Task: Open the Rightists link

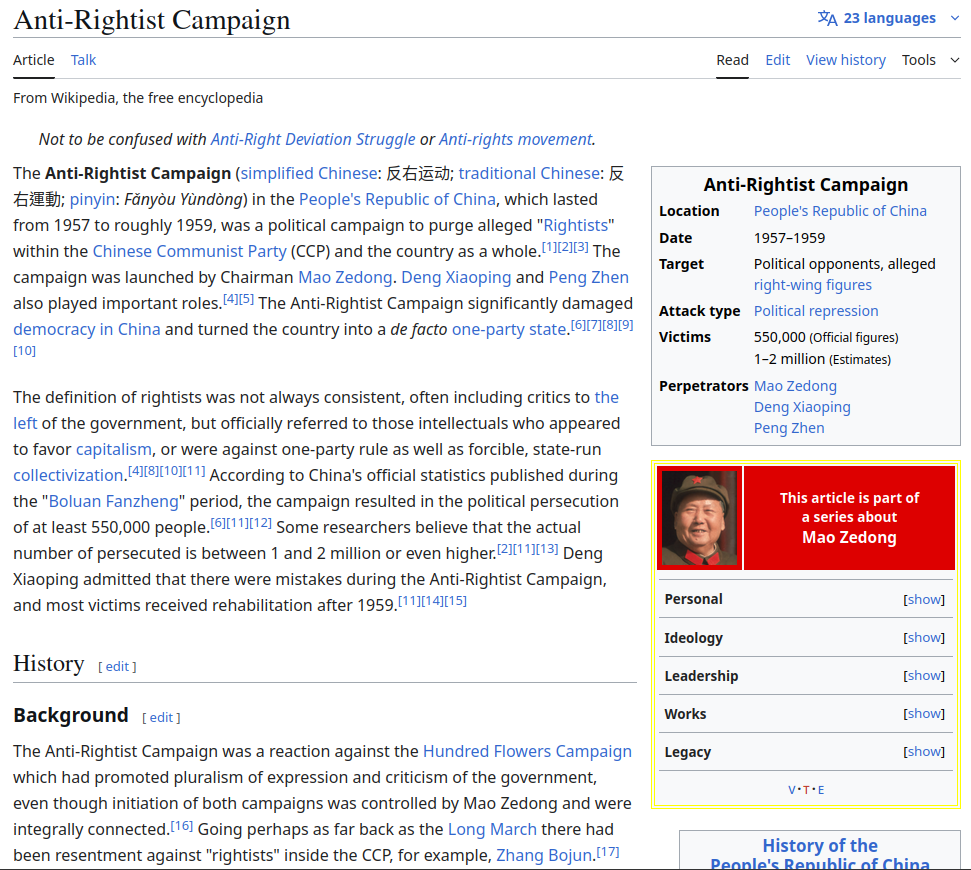Action: coord(576,225)
